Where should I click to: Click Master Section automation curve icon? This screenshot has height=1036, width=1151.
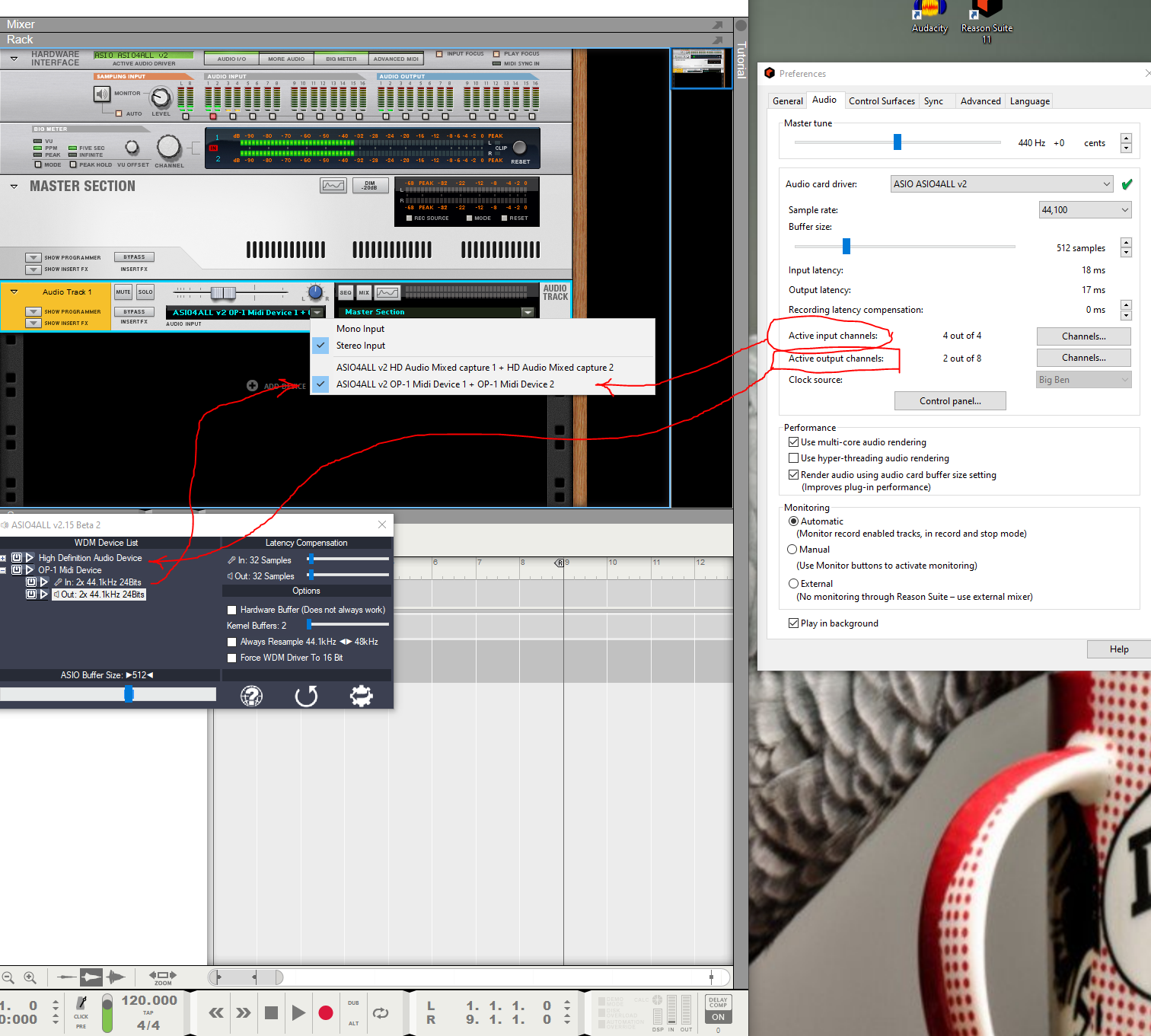click(333, 186)
